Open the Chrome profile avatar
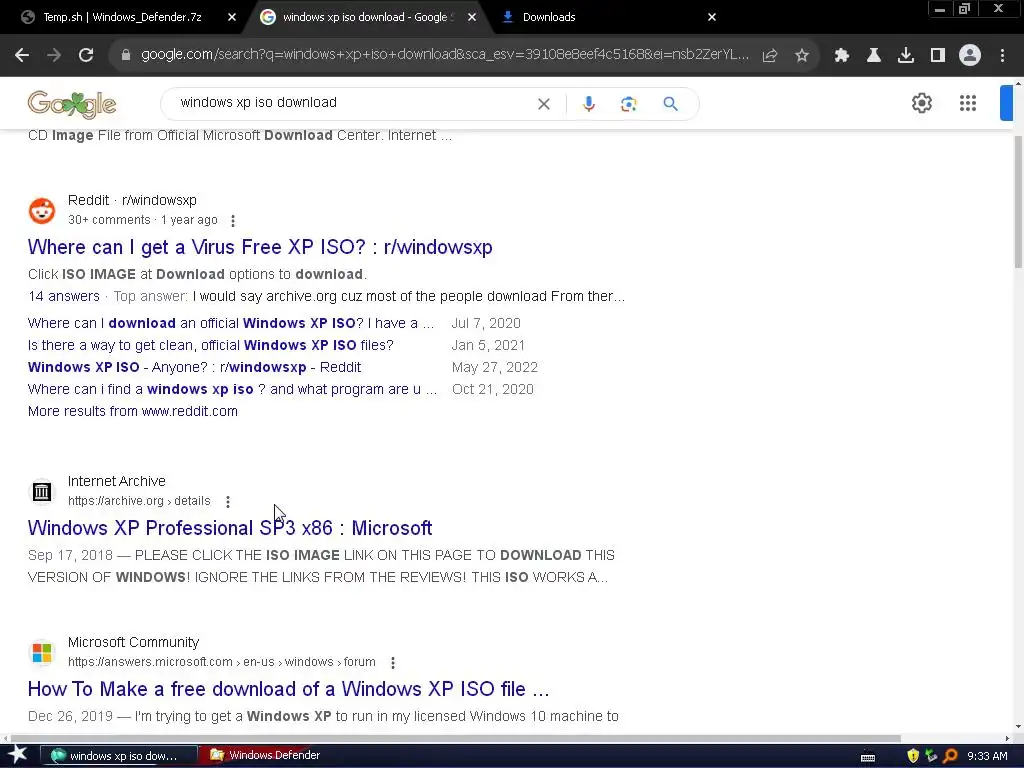Image resolution: width=1024 pixels, height=768 pixels. (x=970, y=56)
